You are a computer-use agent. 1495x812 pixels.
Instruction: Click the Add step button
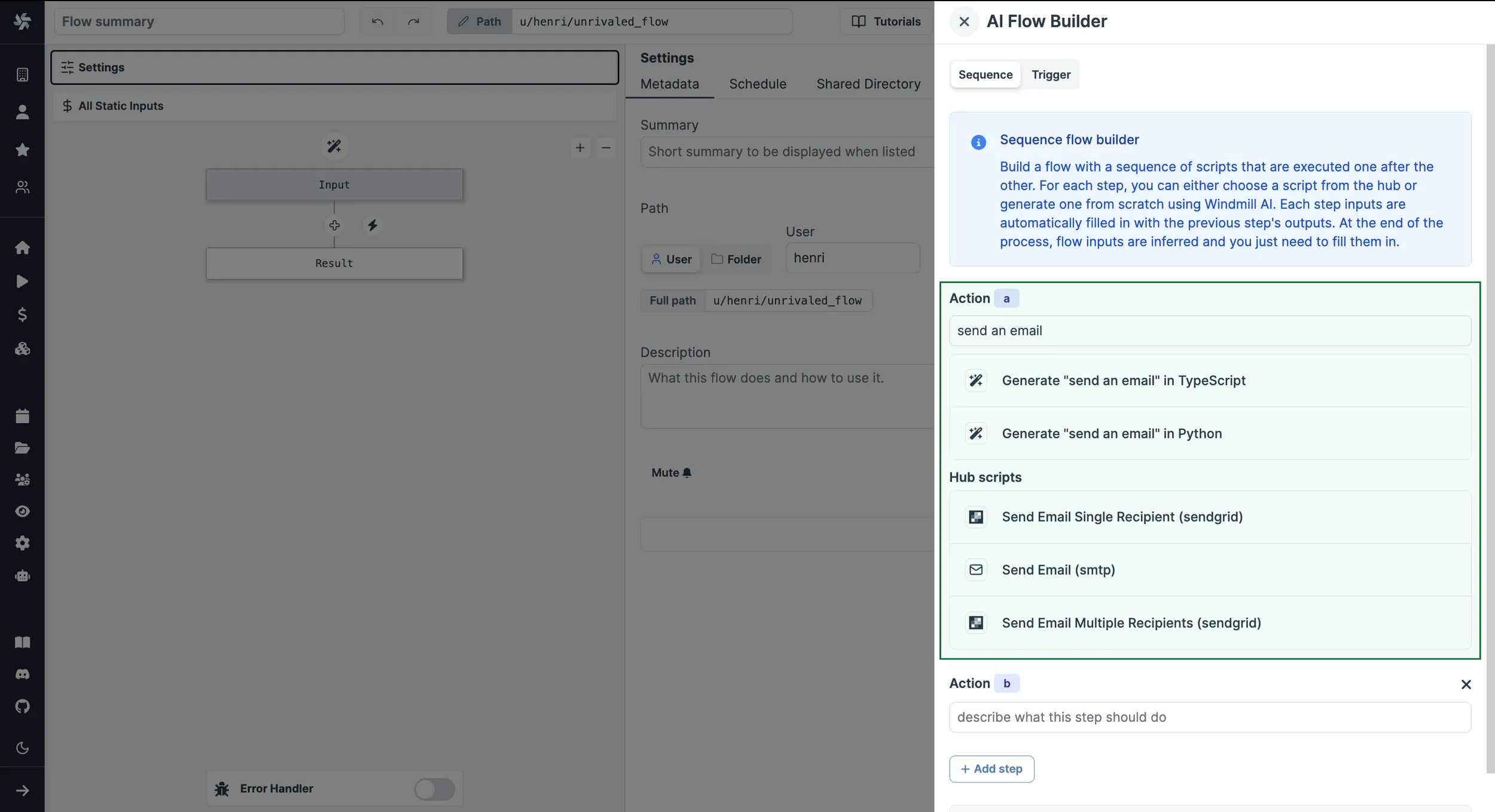(x=990, y=768)
